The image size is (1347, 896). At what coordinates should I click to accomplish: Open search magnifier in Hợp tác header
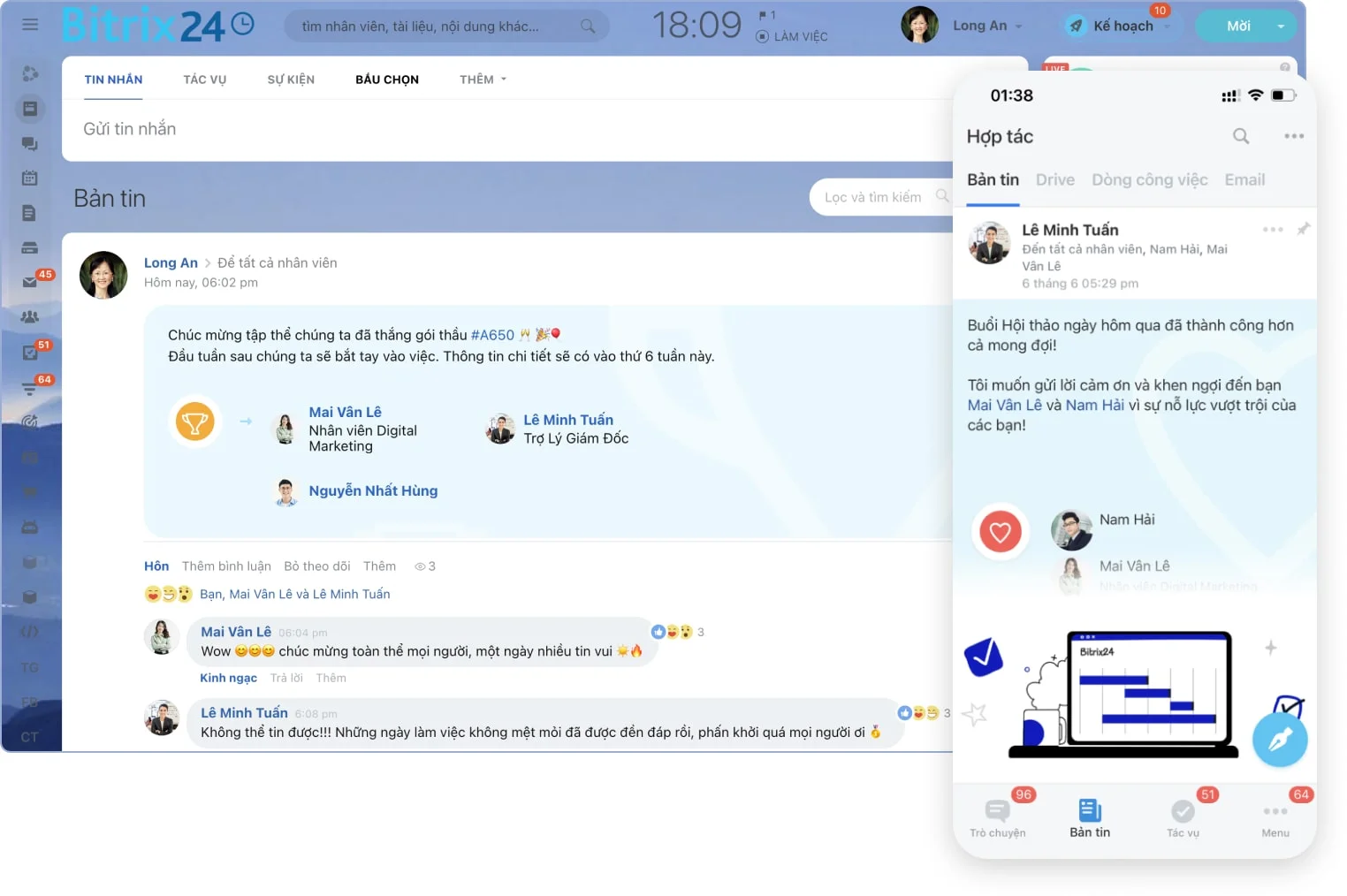tap(1241, 136)
